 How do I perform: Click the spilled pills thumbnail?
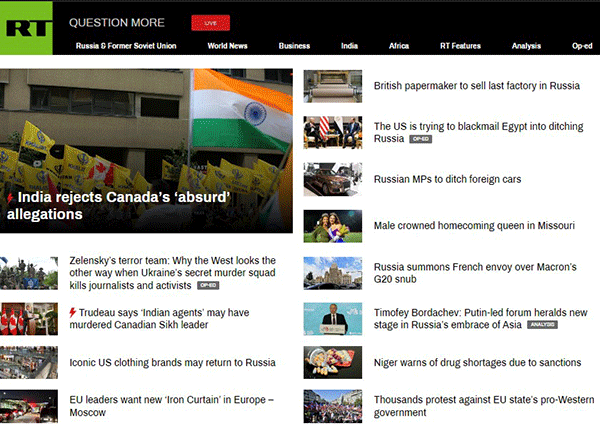pos(333,362)
